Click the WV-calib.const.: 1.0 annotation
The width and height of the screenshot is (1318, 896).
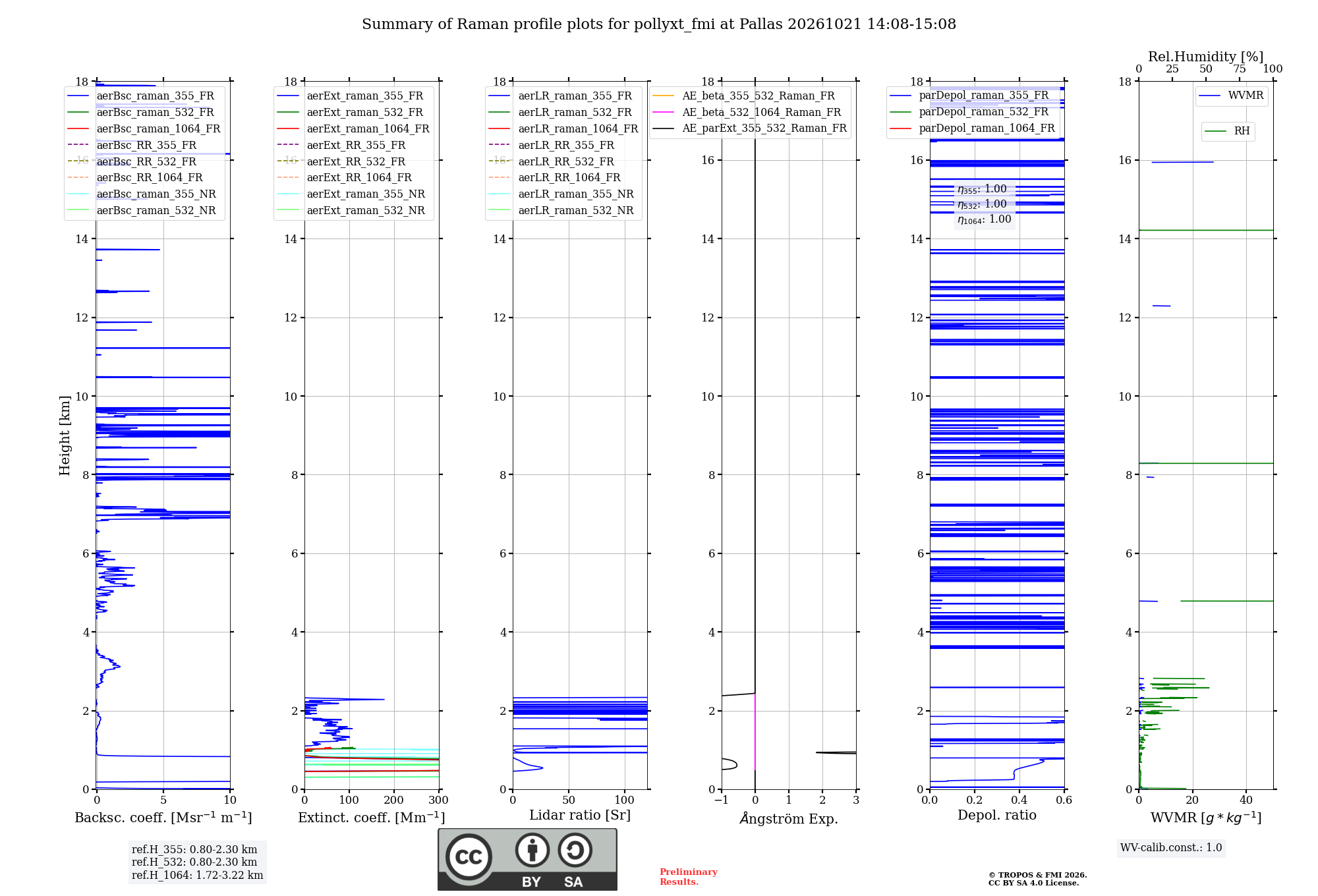[1171, 847]
